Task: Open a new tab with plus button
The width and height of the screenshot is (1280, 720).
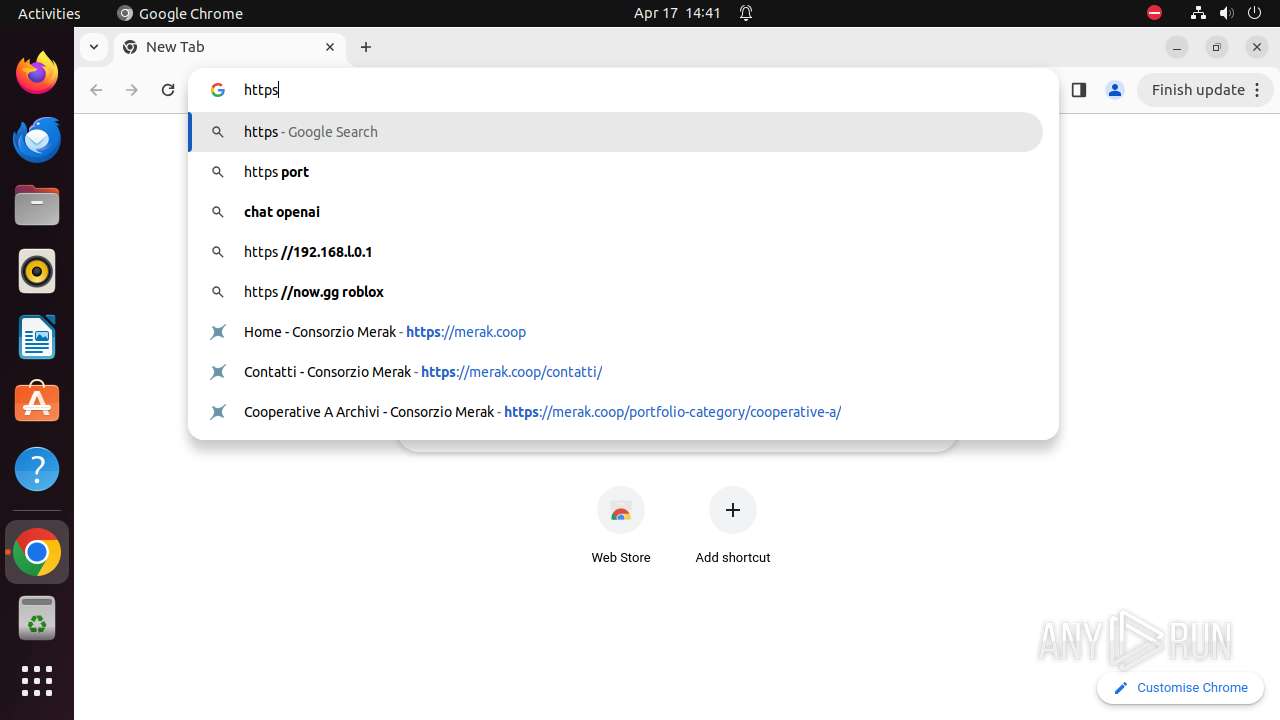Action: coord(366,47)
